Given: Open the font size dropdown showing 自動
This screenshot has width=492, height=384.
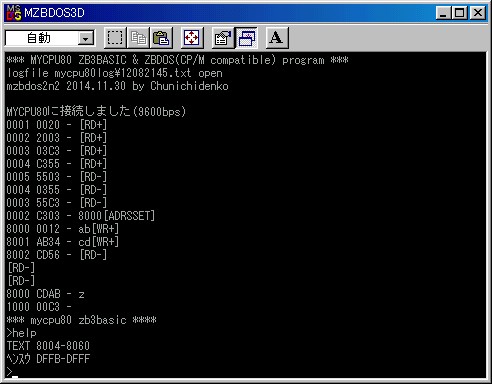Looking at the screenshot, I should point(50,38).
